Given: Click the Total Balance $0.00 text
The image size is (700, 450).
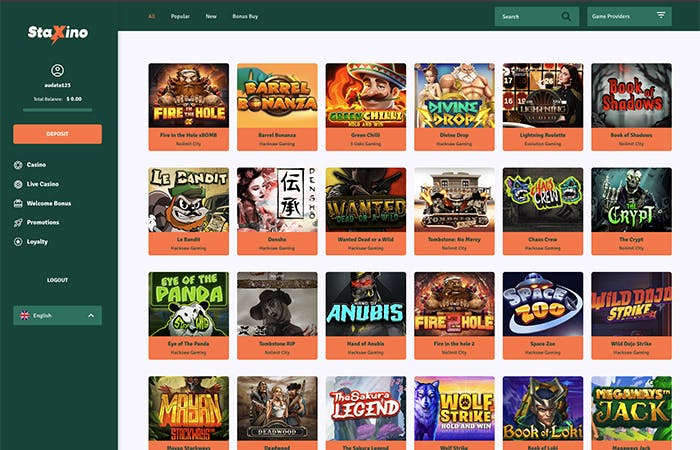Looking at the screenshot, I should click(58, 99).
